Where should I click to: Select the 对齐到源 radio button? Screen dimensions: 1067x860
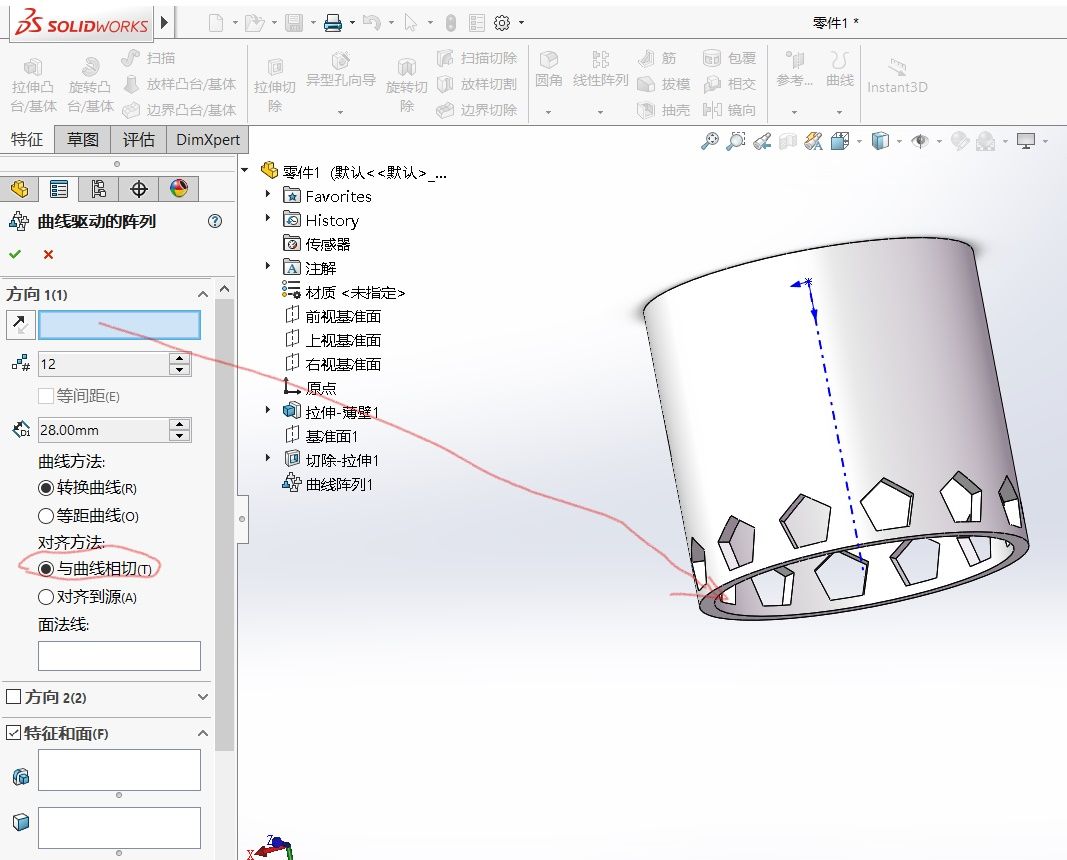pos(46,597)
